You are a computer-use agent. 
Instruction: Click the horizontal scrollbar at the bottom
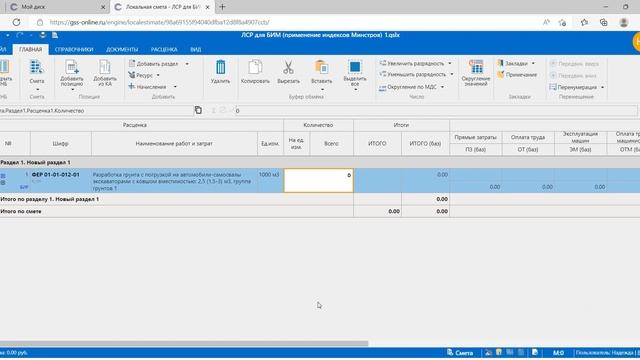[184, 344]
